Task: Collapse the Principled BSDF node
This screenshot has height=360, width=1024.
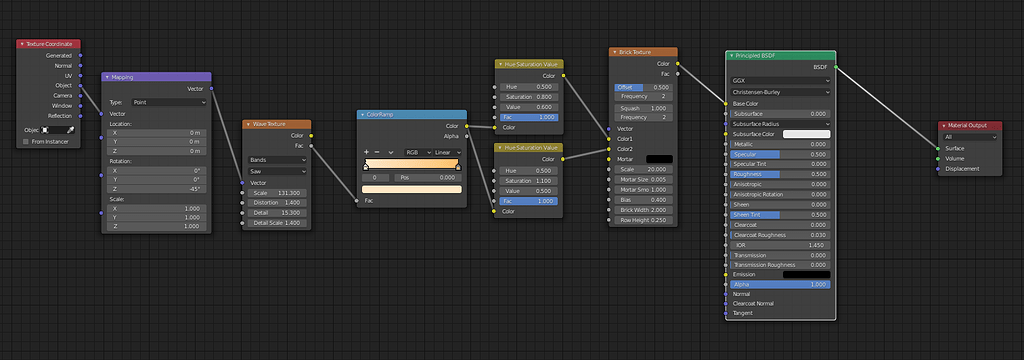Action: [731, 56]
